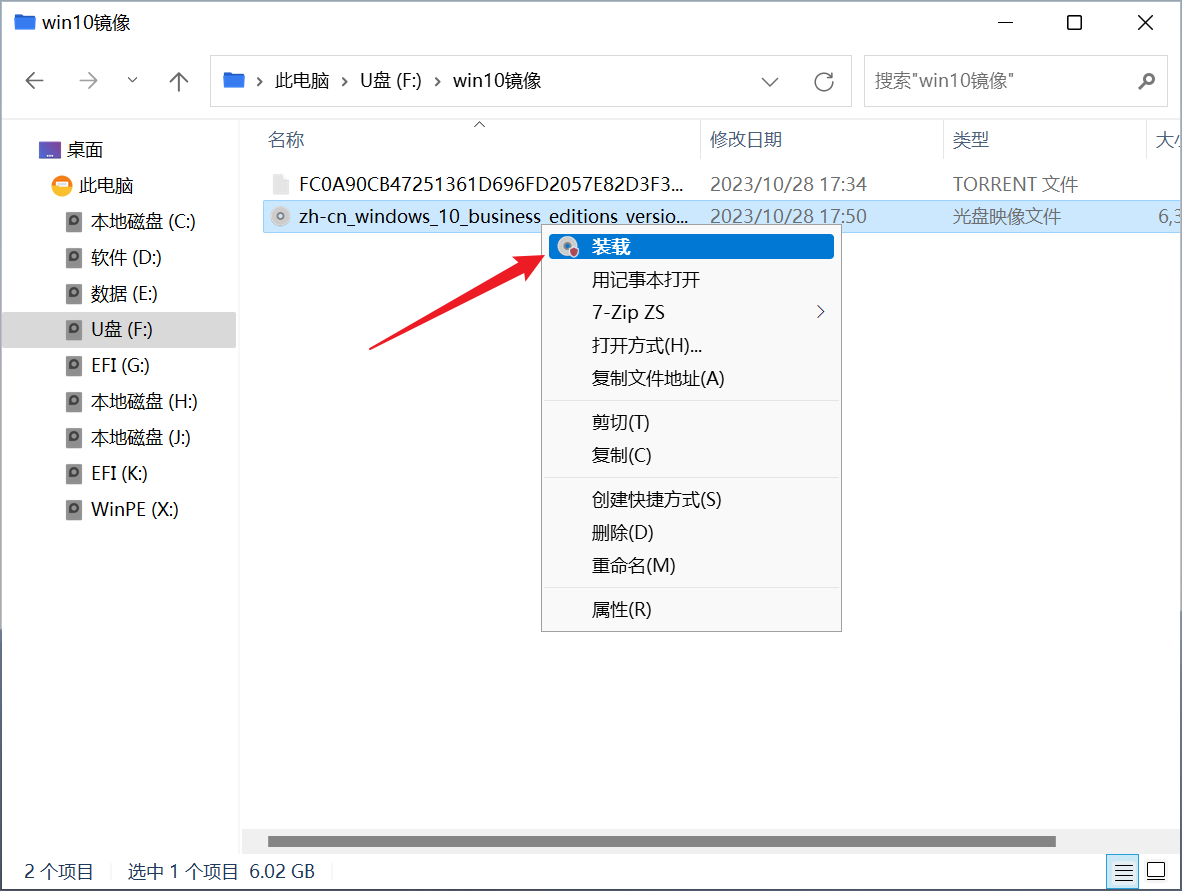Select the zh-cn_windows_10_business_editions ISO file
Viewport: 1182px width, 891px height.
click(493, 216)
